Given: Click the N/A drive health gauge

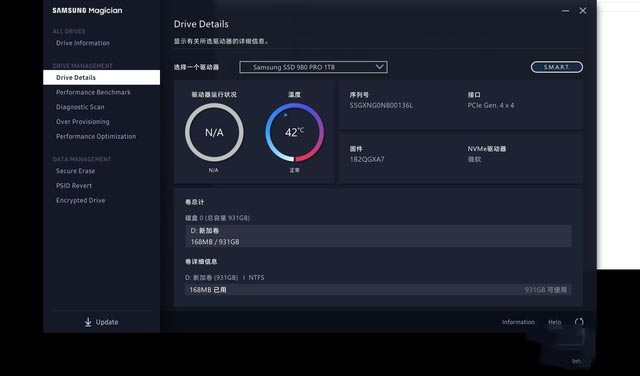Looking at the screenshot, I should click(214, 132).
